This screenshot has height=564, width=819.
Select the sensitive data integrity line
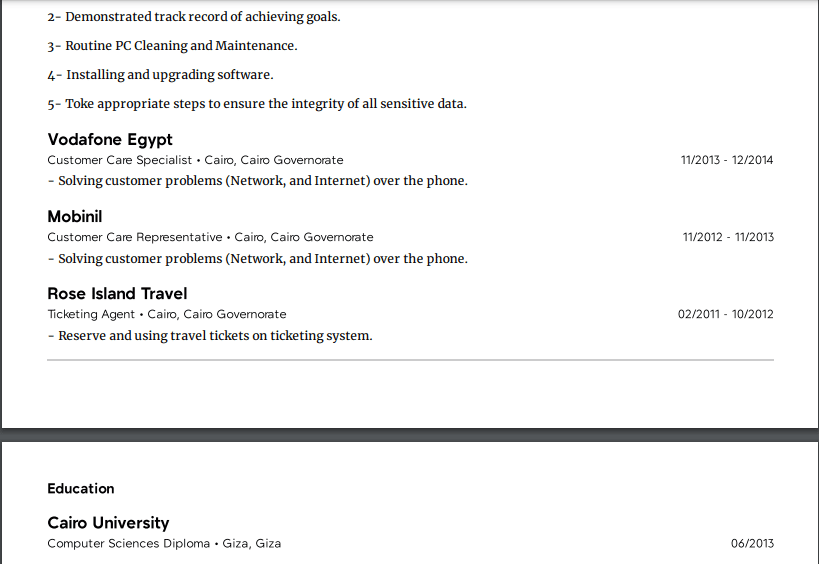tap(257, 104)
